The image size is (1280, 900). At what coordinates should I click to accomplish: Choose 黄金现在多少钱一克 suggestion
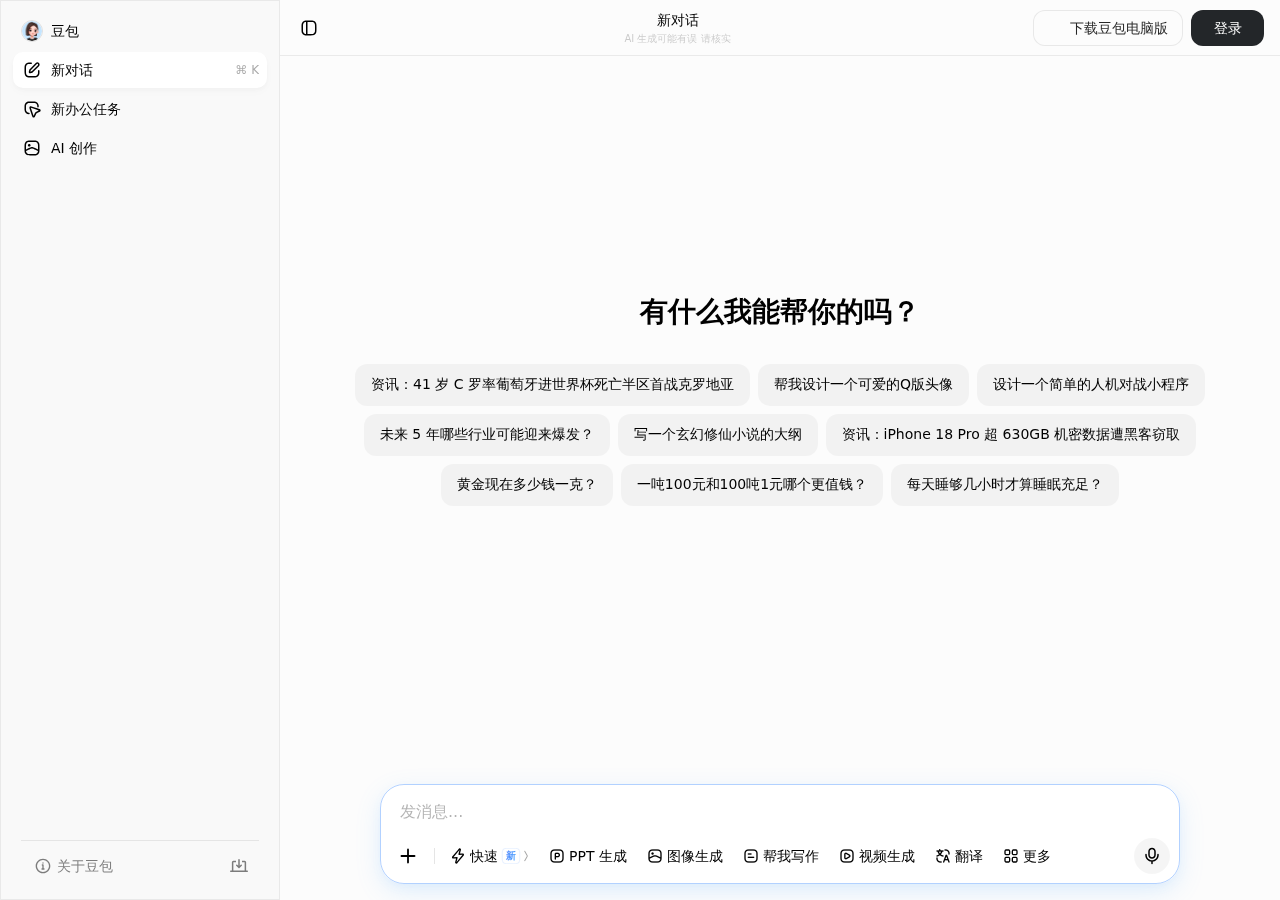(527, 485)
